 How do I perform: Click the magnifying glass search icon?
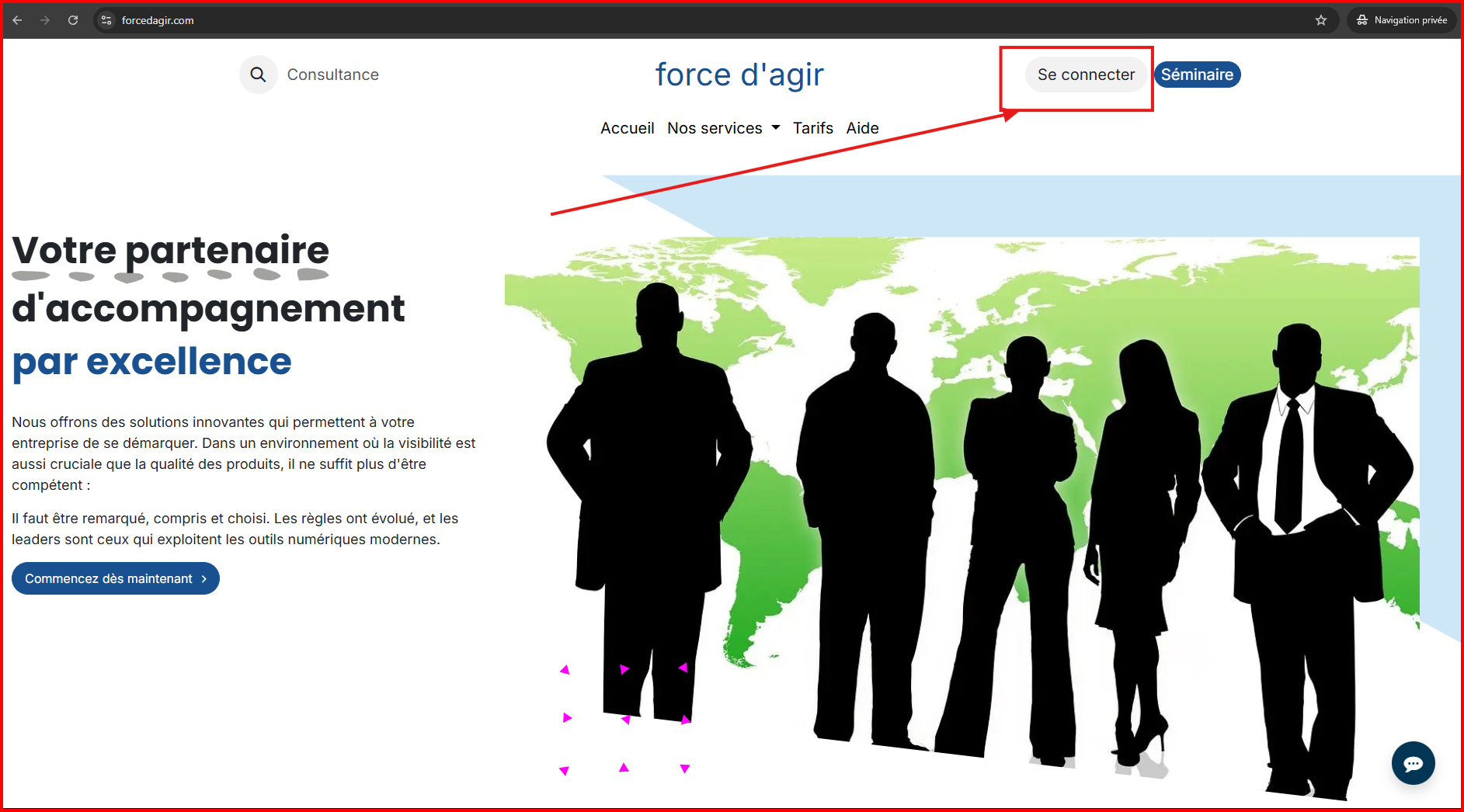tap(258, 75)
